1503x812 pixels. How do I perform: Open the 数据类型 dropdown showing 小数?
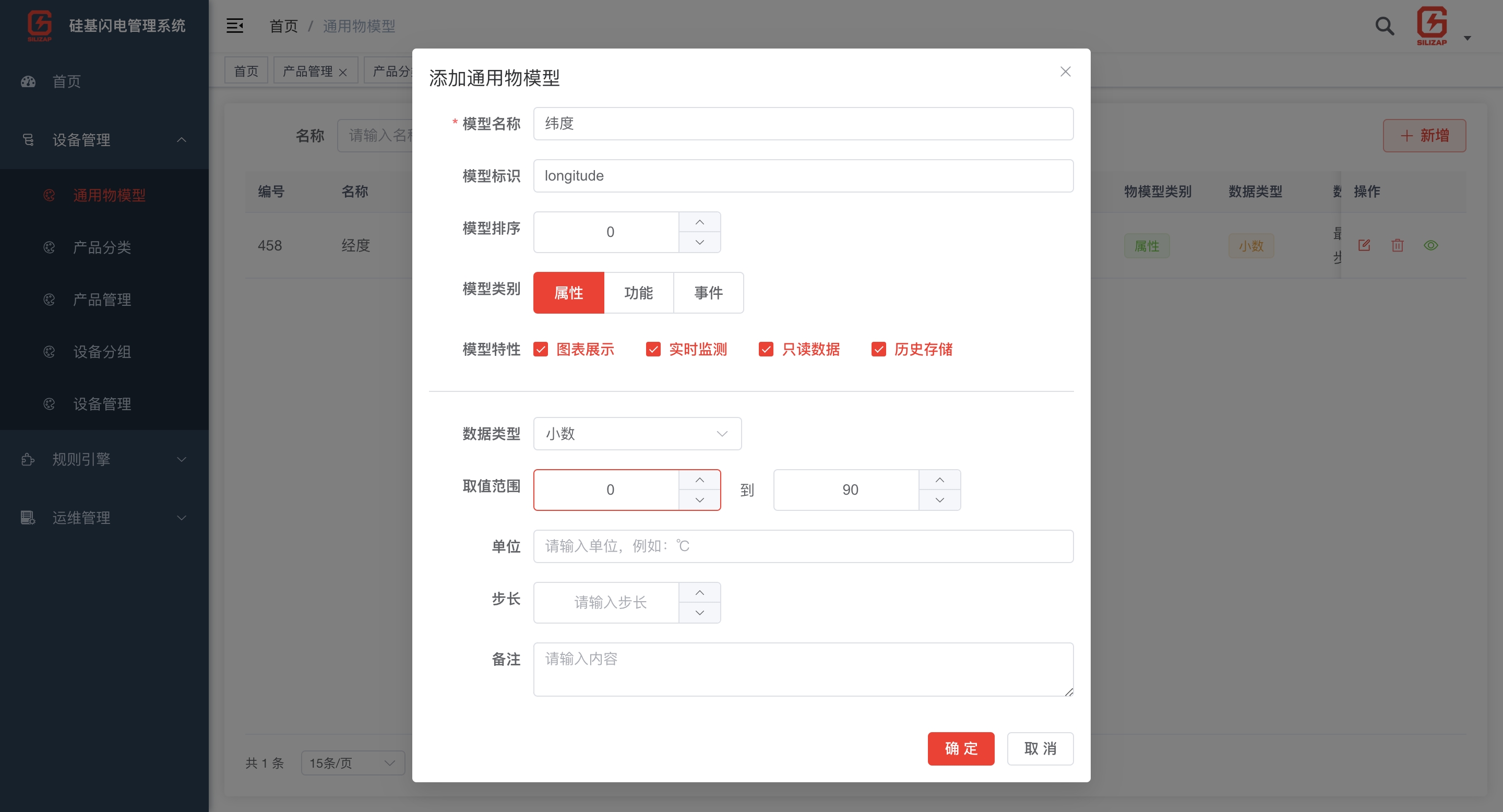point(637,434)
